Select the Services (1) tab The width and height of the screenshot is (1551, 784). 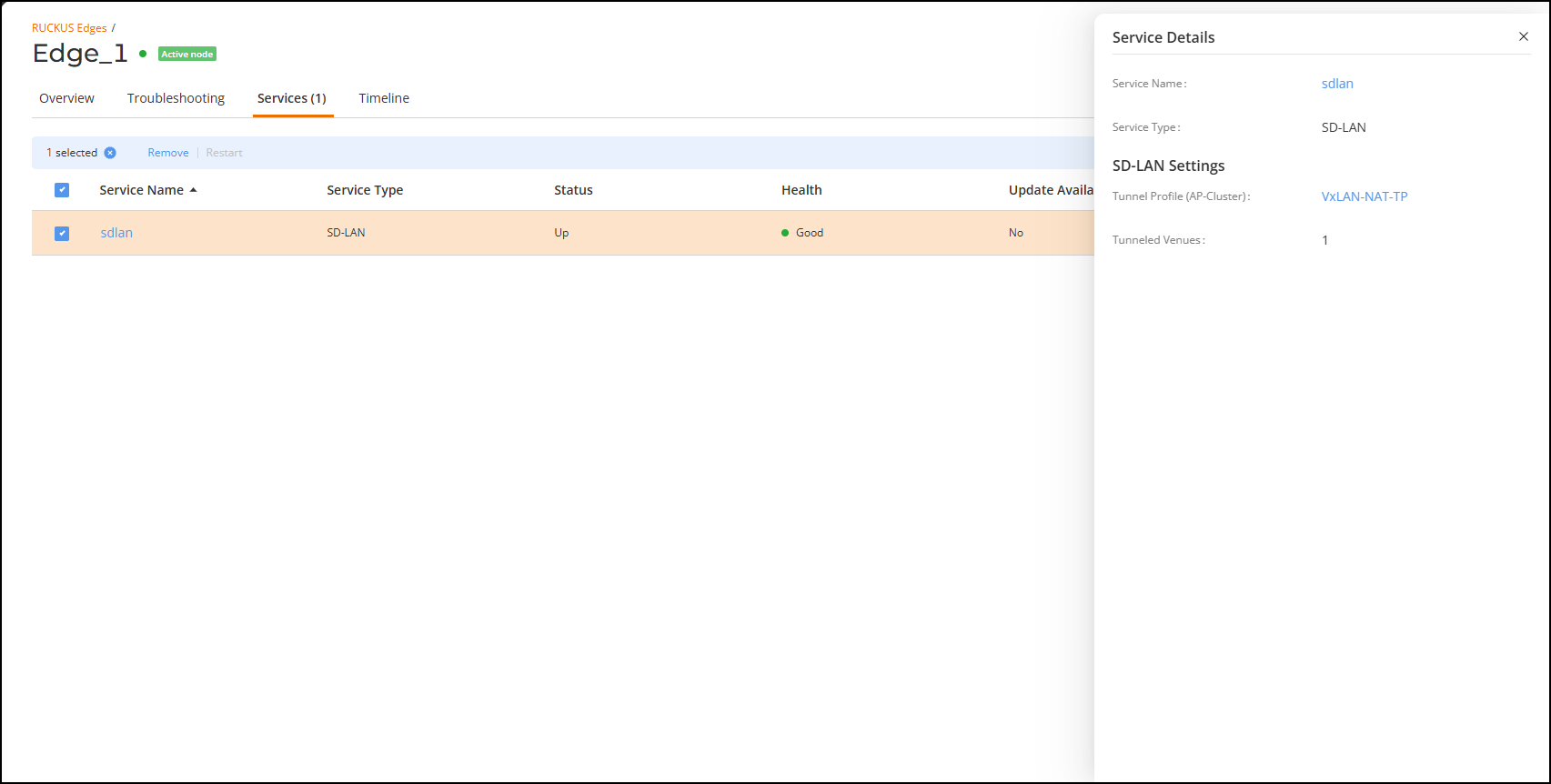click(x=292, y=98)
